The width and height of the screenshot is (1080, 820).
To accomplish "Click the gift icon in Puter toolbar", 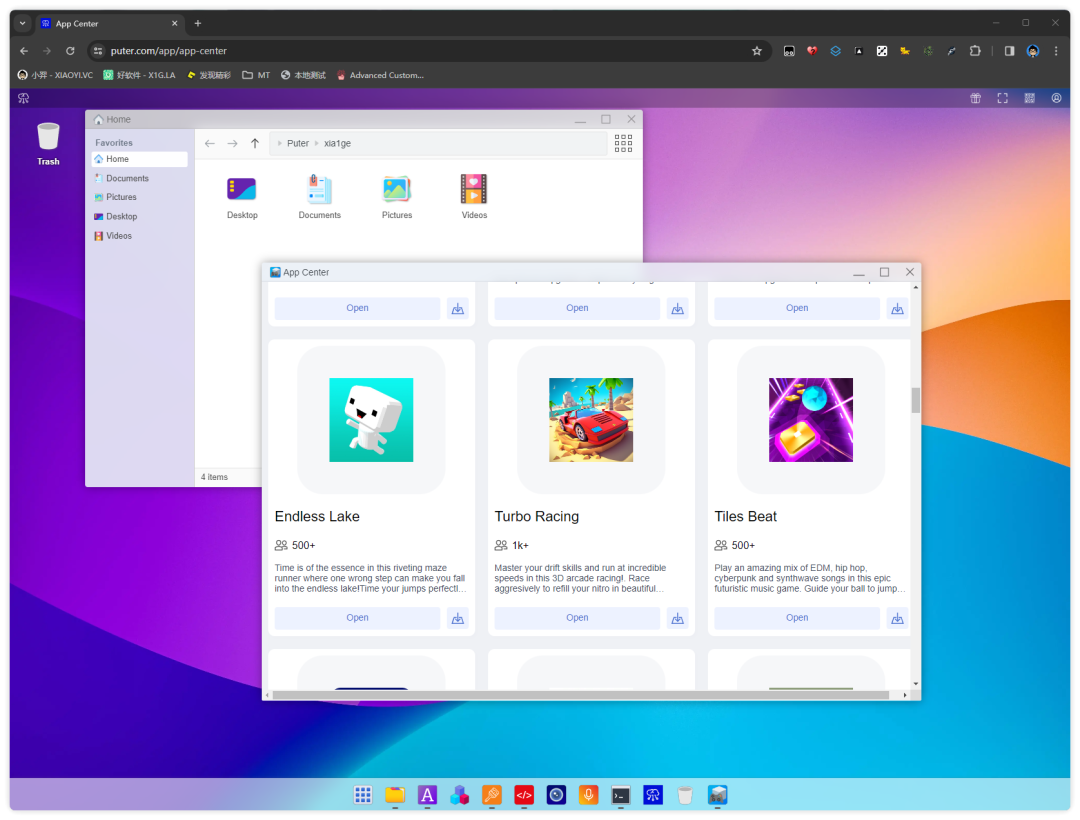I will tap(975, 98).
